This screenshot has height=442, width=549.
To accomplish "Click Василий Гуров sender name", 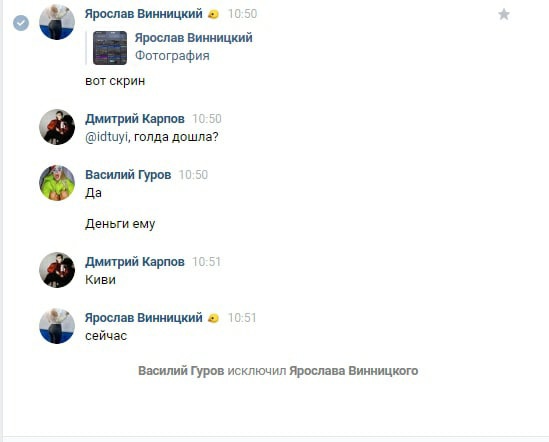I will [x=128, y=175].
